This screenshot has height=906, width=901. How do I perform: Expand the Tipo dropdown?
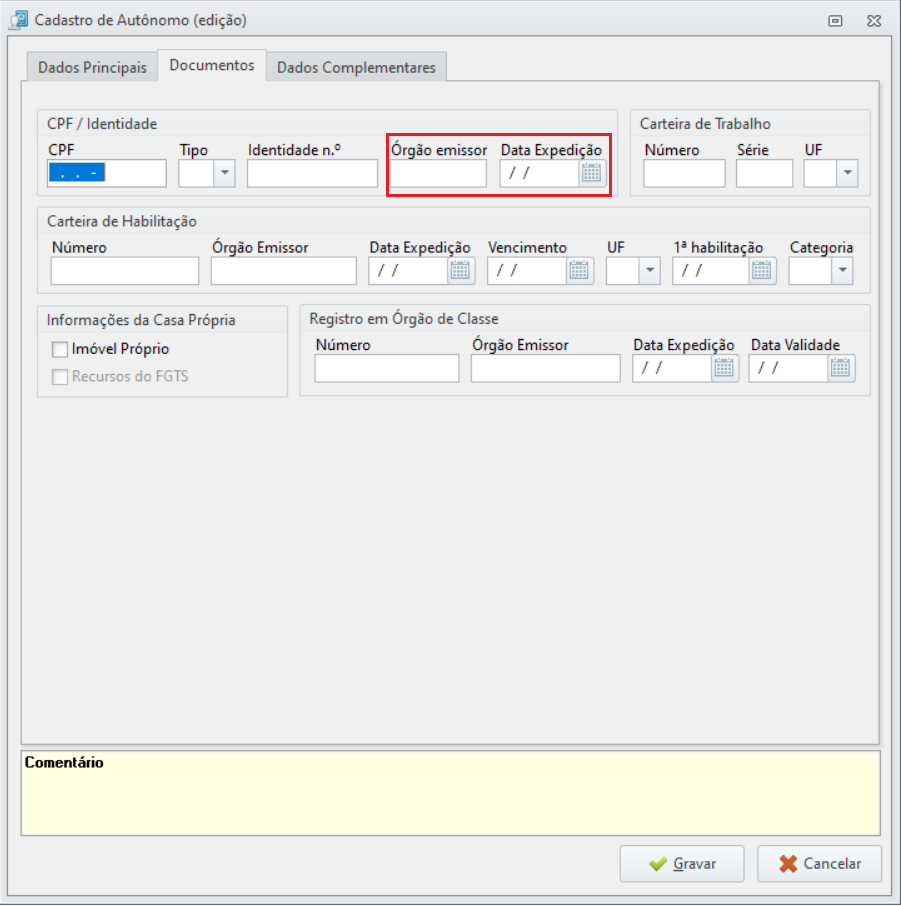[224, 173]
